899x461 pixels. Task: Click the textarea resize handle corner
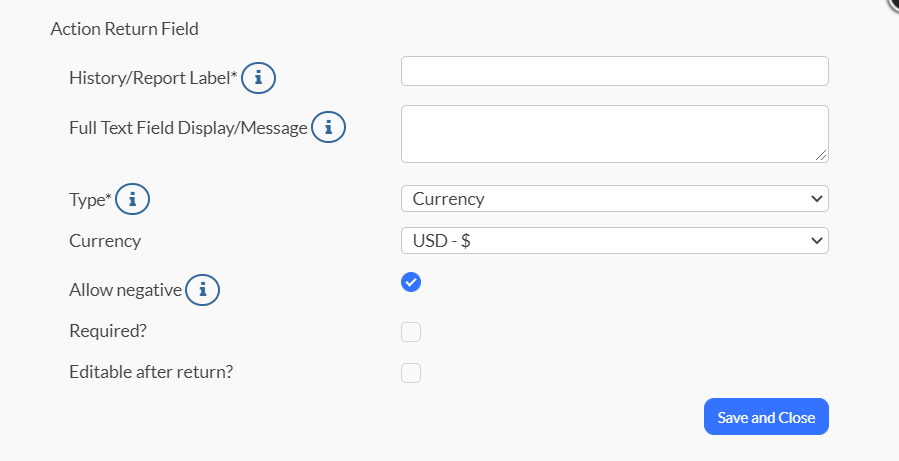tap(820, 155)
